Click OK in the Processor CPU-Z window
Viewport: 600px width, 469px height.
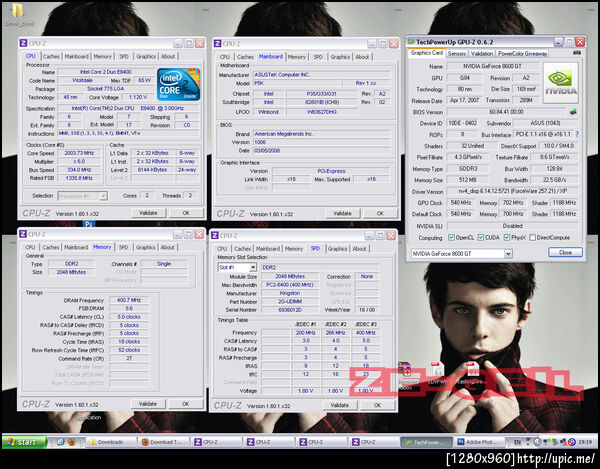coord(186,213)
